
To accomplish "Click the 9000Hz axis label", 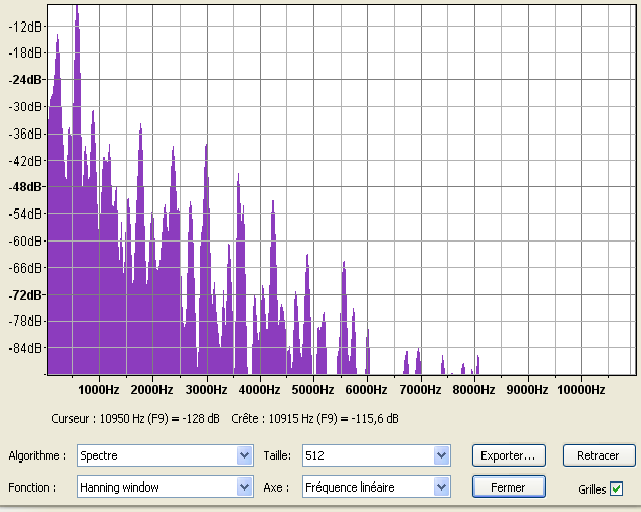I will point(527,390).
